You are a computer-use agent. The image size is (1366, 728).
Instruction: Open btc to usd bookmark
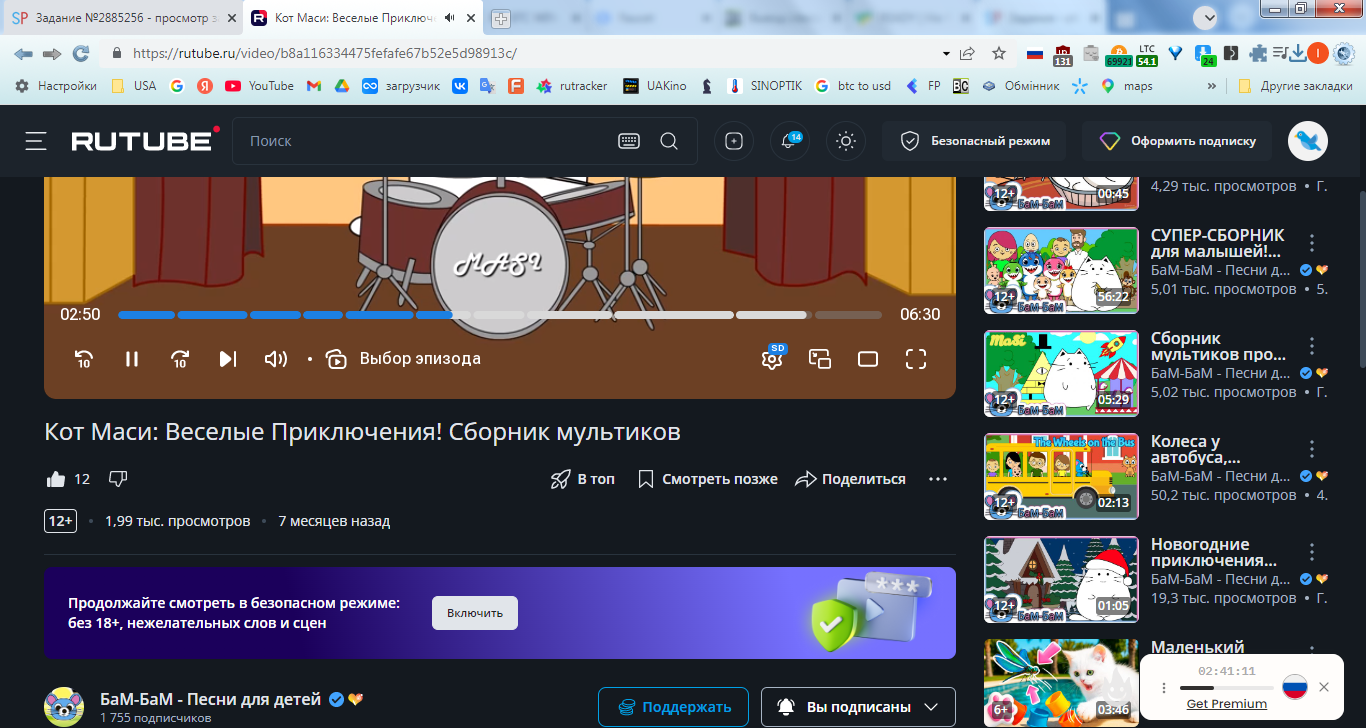[x=852, y=86]
